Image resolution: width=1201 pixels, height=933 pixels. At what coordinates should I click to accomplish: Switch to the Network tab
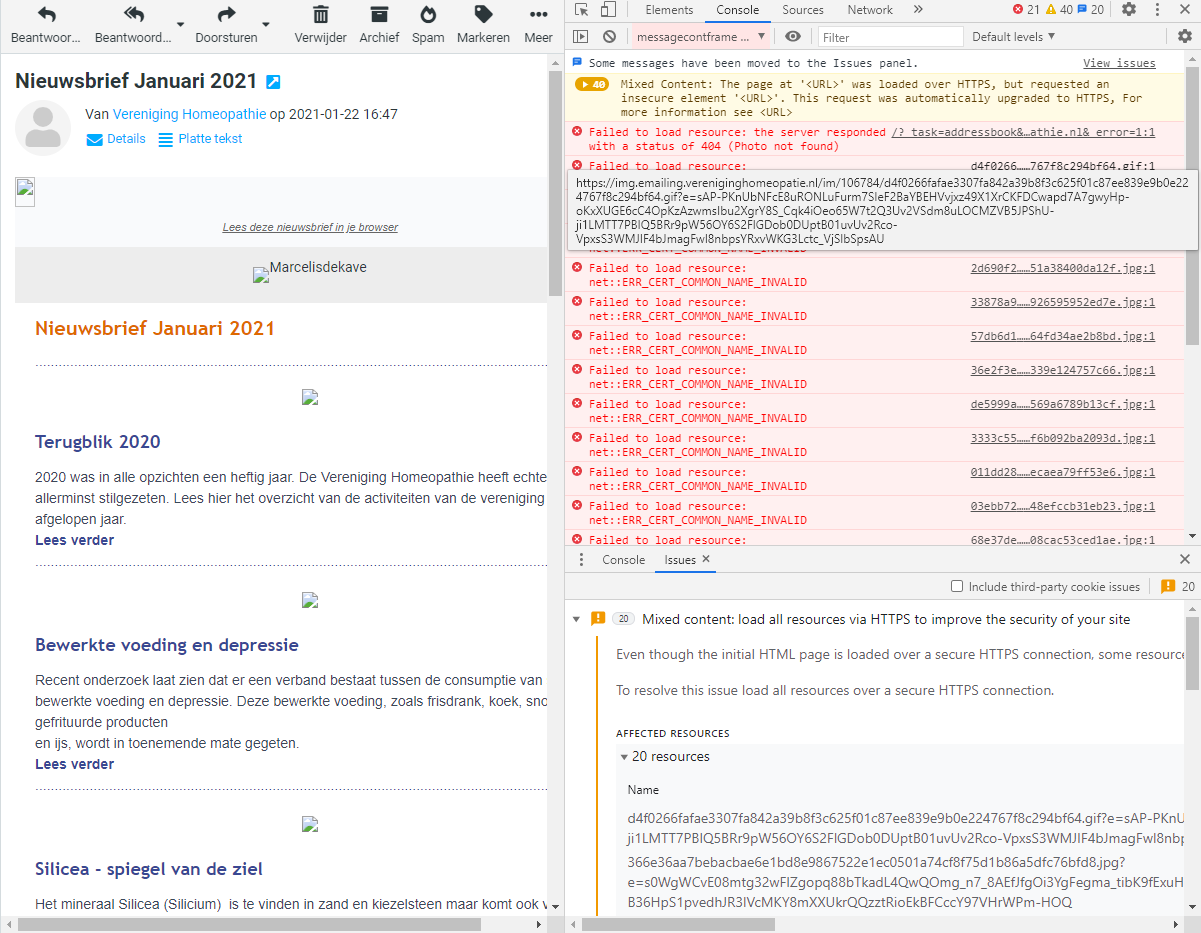[869, 9]
